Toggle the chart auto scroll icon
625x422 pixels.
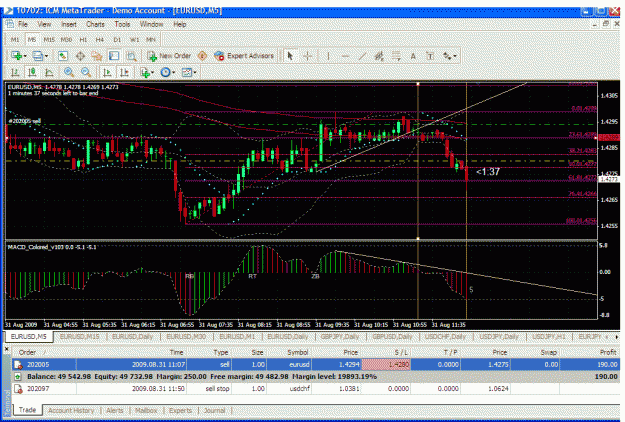[x=107, y=72]
